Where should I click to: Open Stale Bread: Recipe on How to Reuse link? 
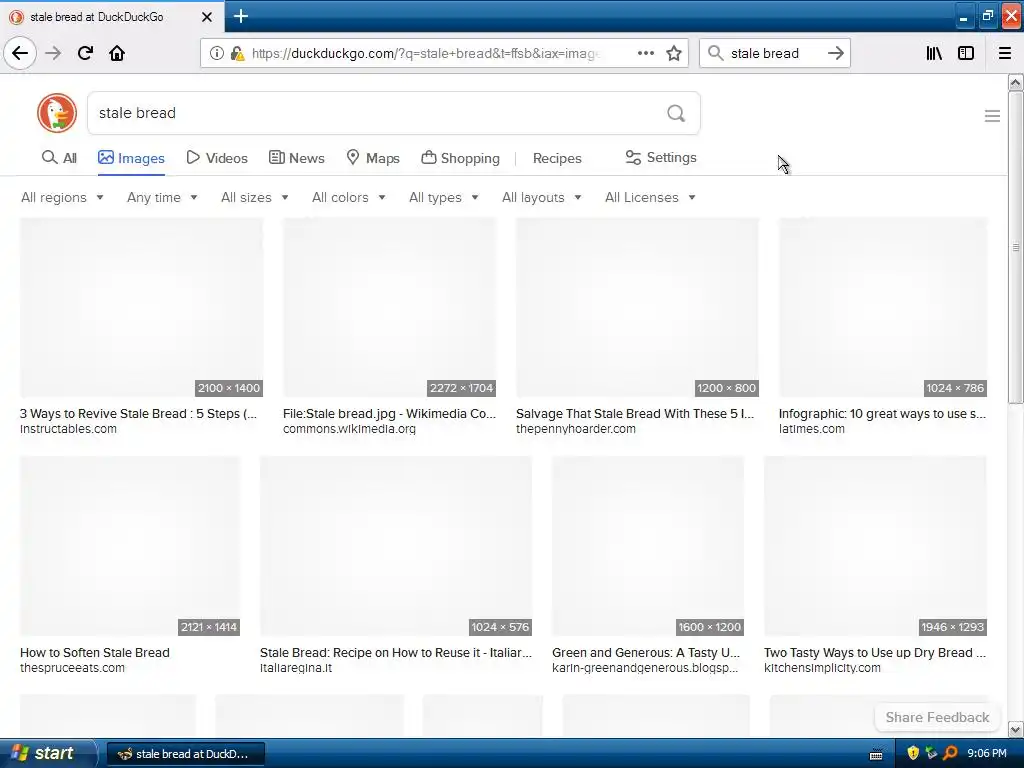tap(396, 652)
